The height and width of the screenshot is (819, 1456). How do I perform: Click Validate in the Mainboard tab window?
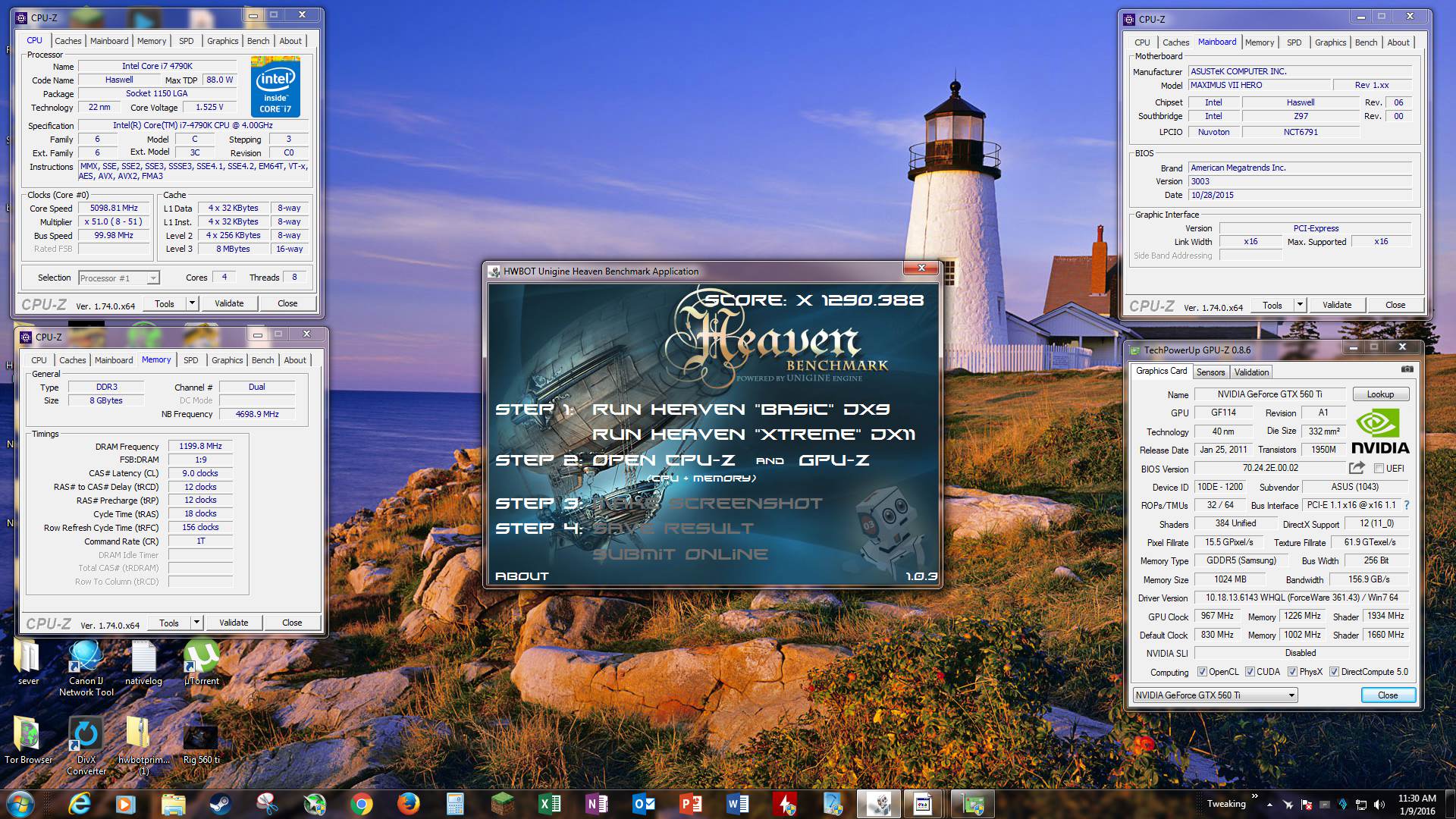click(x=1337, y=305)
